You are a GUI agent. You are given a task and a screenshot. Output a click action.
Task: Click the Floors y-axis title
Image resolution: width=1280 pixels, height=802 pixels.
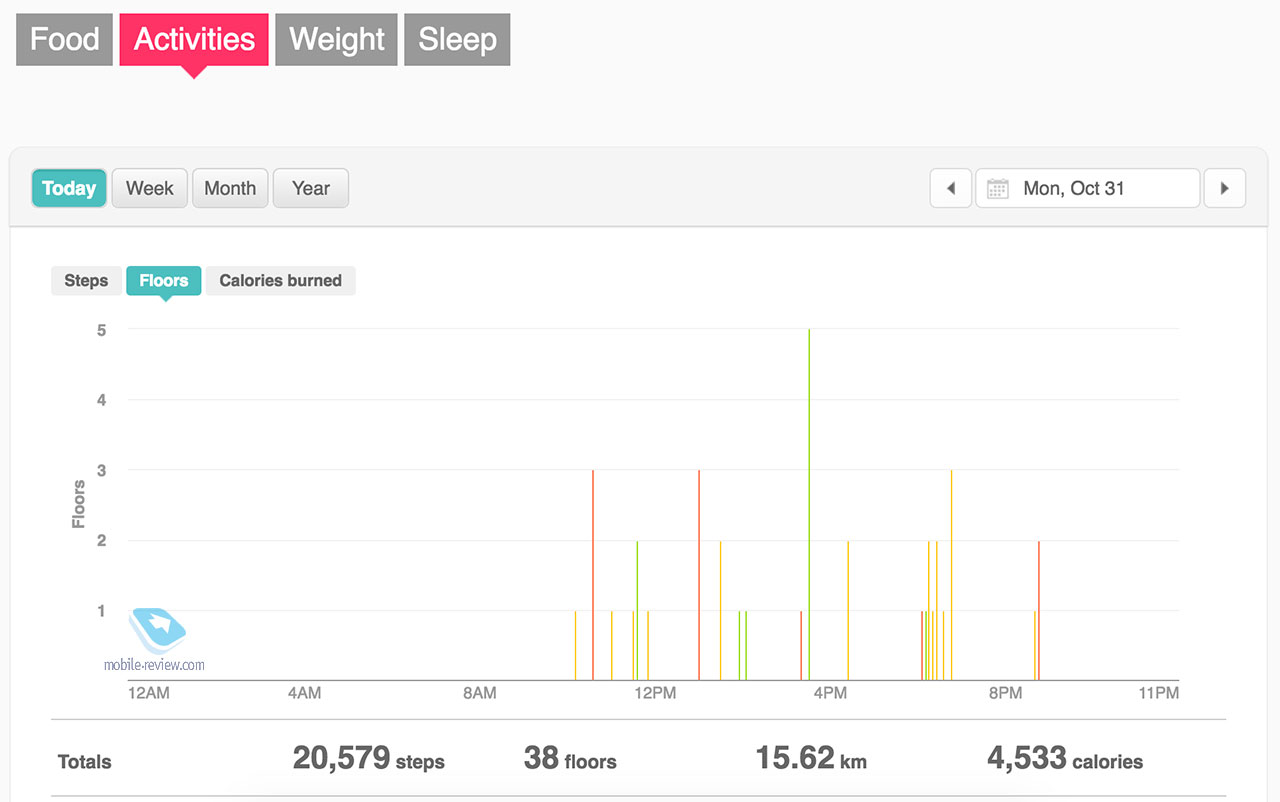78,504
